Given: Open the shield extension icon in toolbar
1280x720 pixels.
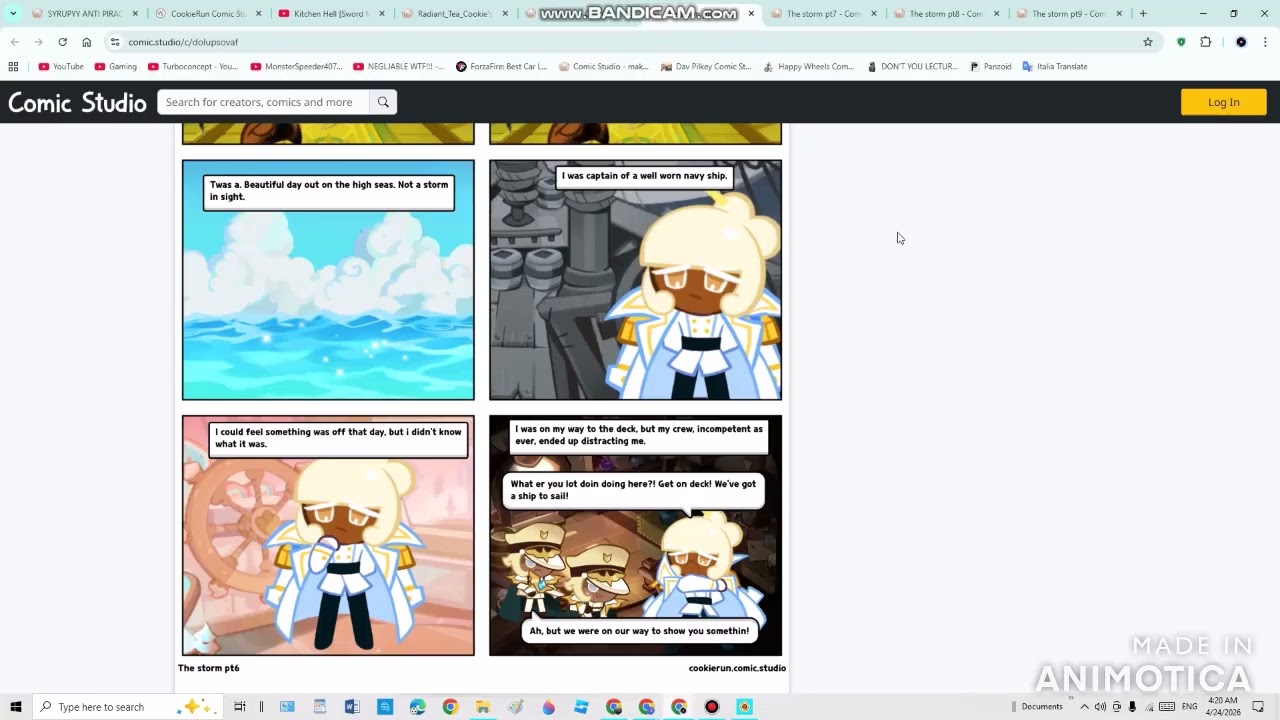Looking at the screenshot, I should 1181,42.
